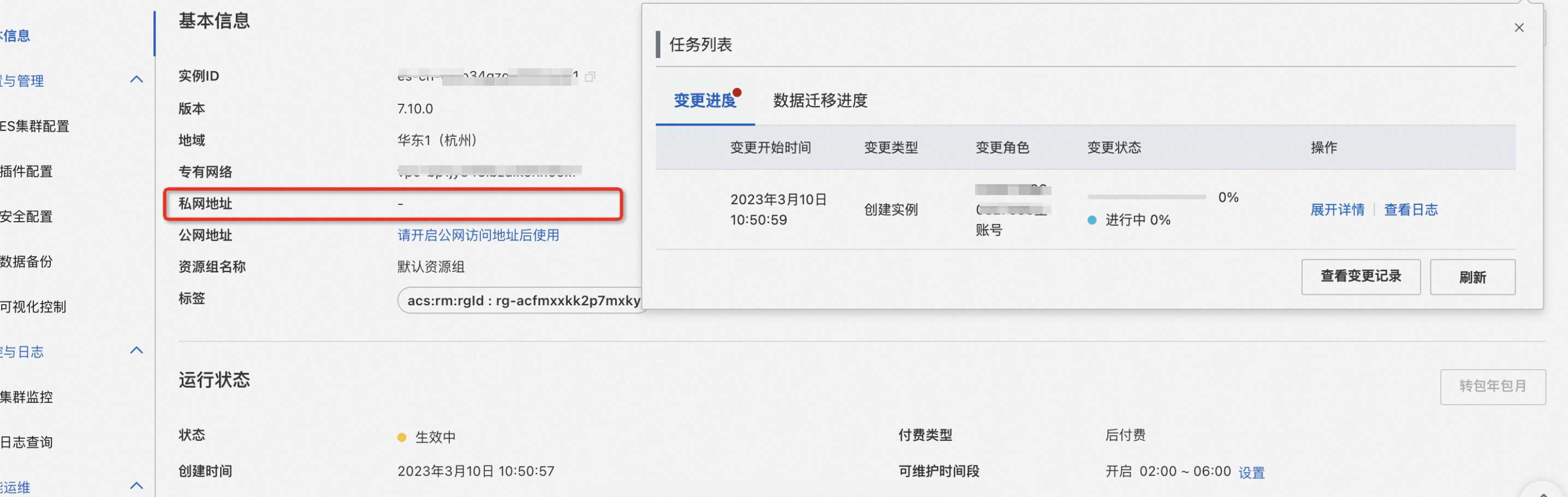The image size is (1568, 497).
Task: Click the 请开启公网访问地址后使用 link
Action: pos(478,235)
